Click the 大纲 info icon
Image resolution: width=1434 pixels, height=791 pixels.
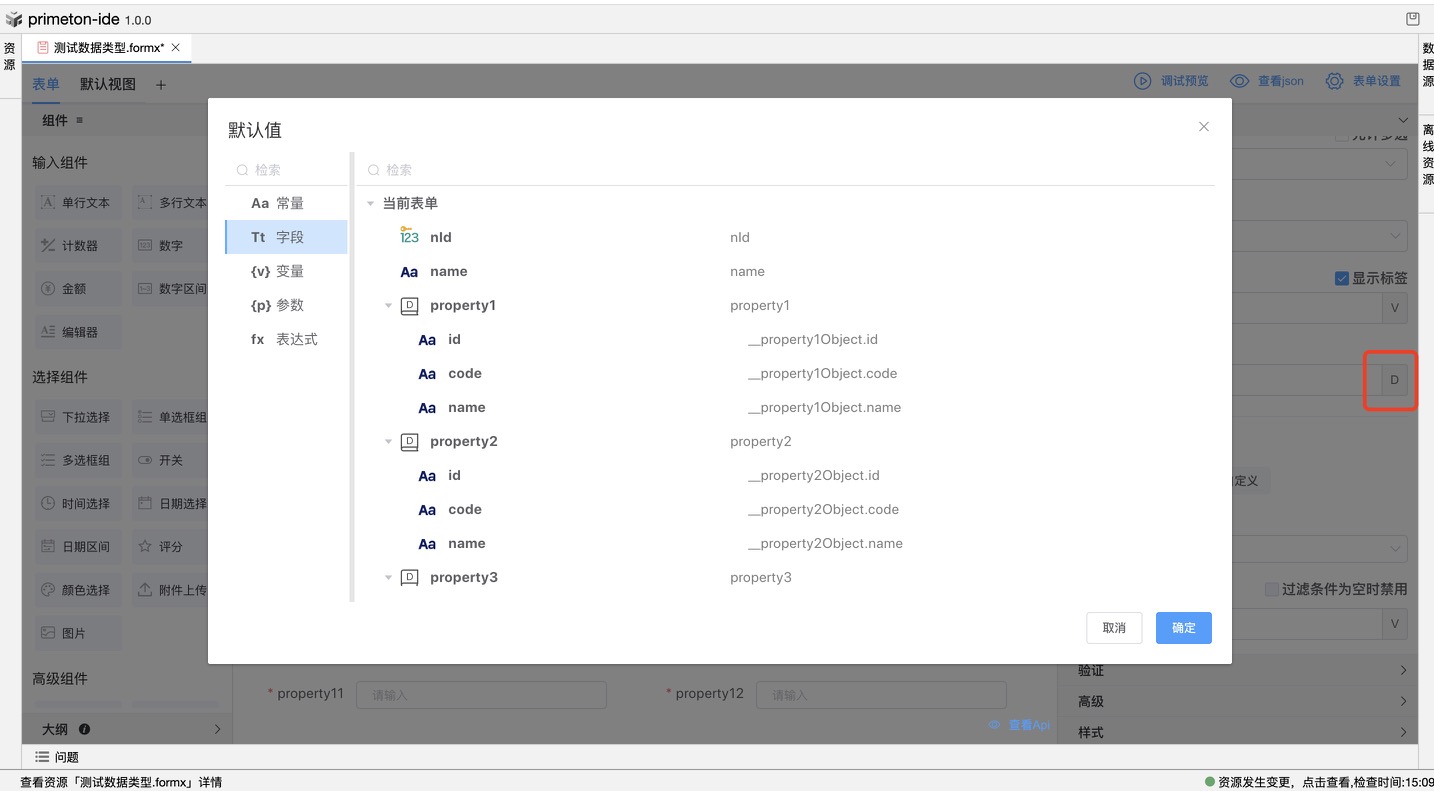(x=85, y=729)
